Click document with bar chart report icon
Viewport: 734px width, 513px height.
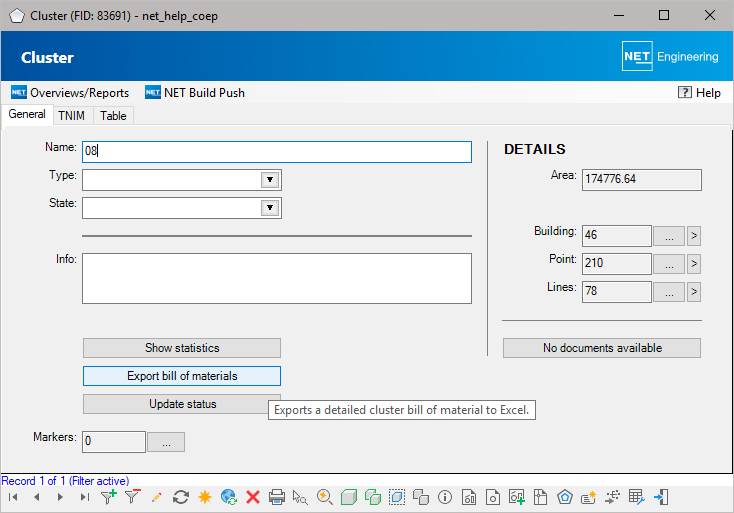469,497
